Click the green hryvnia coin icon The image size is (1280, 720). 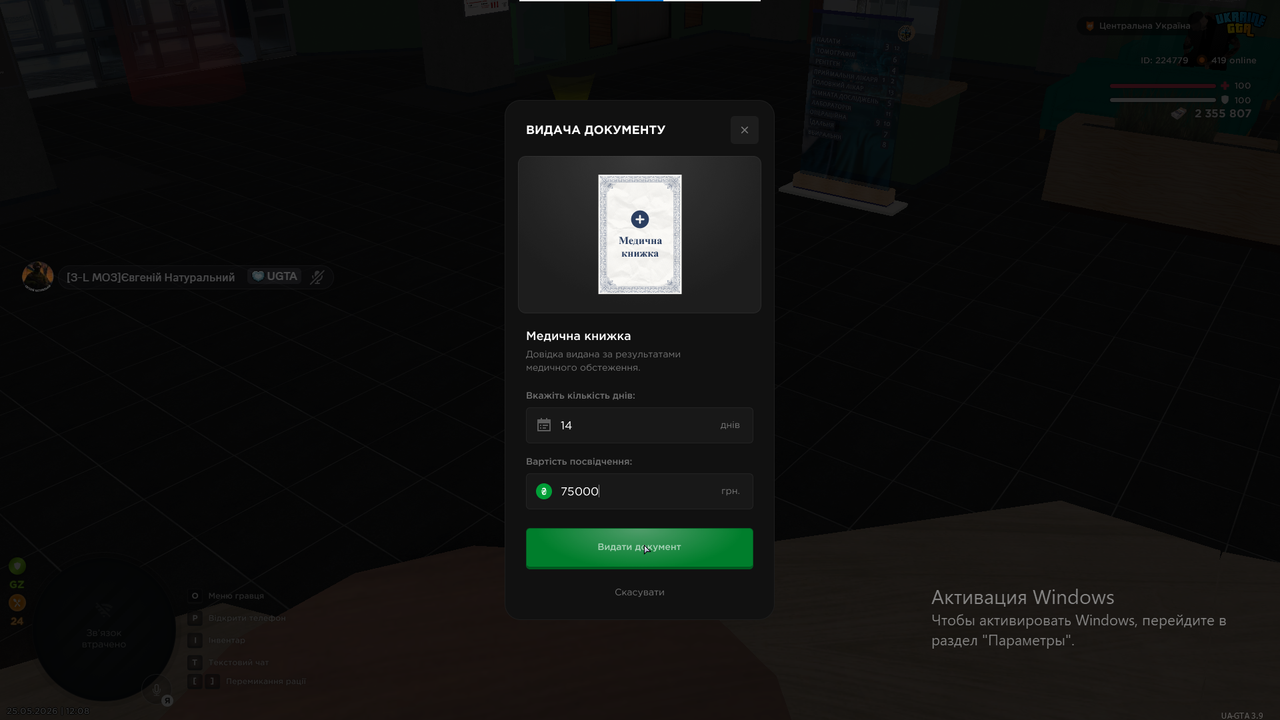point(544,491)
